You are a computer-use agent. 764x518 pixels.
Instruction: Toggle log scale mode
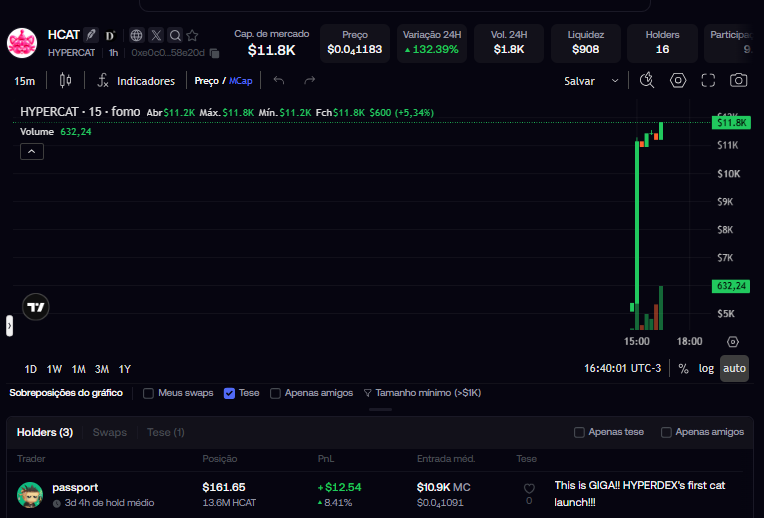(706, 368)
